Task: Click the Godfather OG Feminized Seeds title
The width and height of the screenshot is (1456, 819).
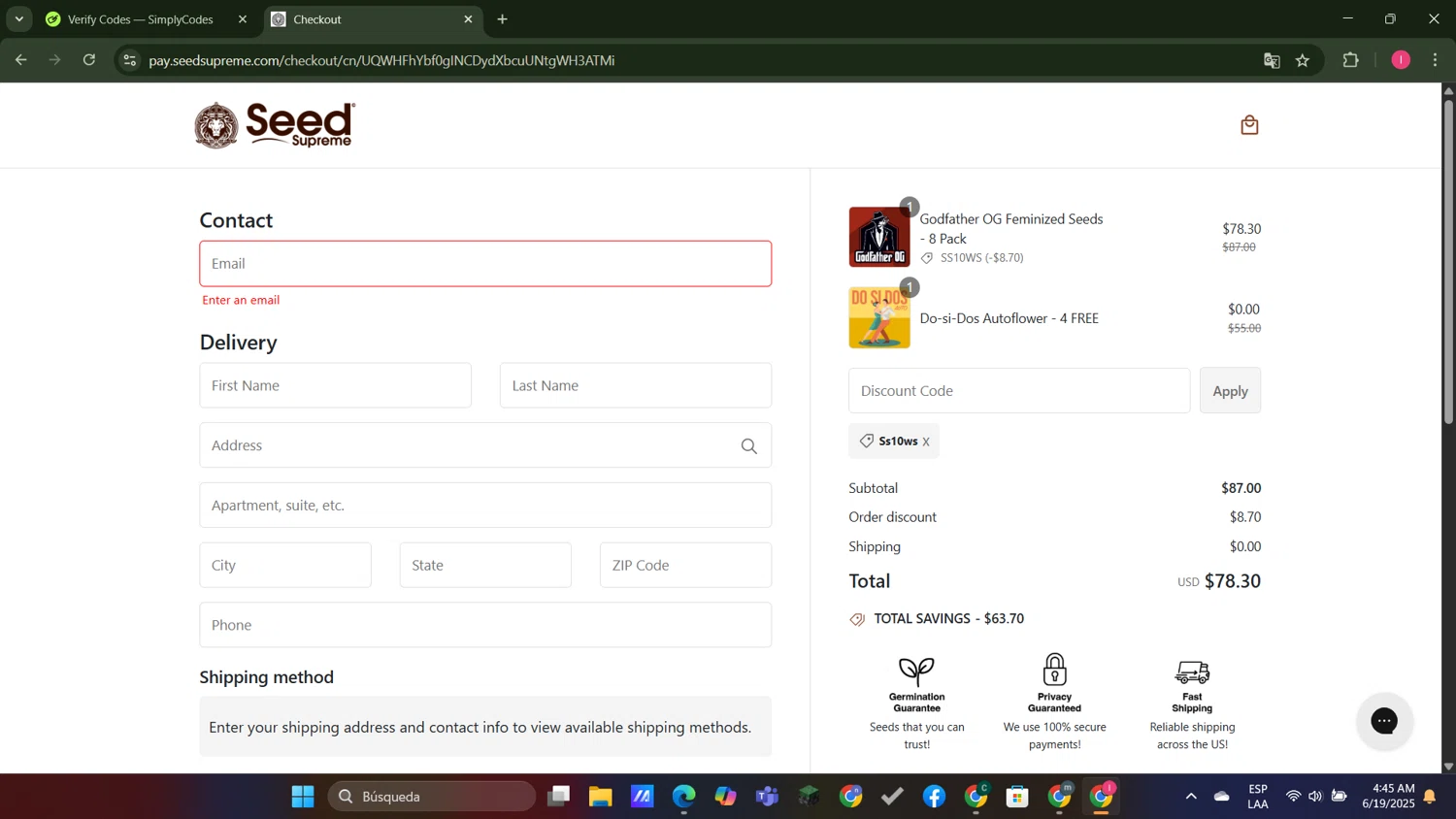Action: (x=1011, y=229)
